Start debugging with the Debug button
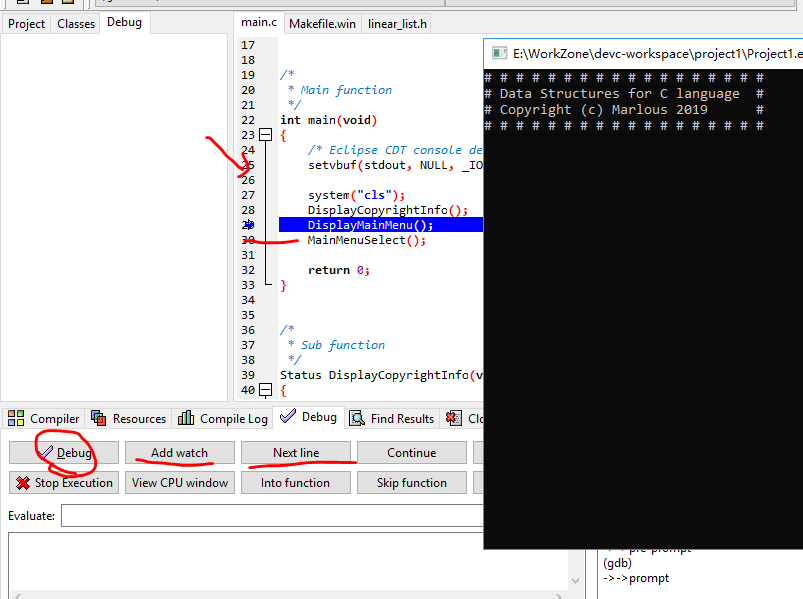 point(64,453)
